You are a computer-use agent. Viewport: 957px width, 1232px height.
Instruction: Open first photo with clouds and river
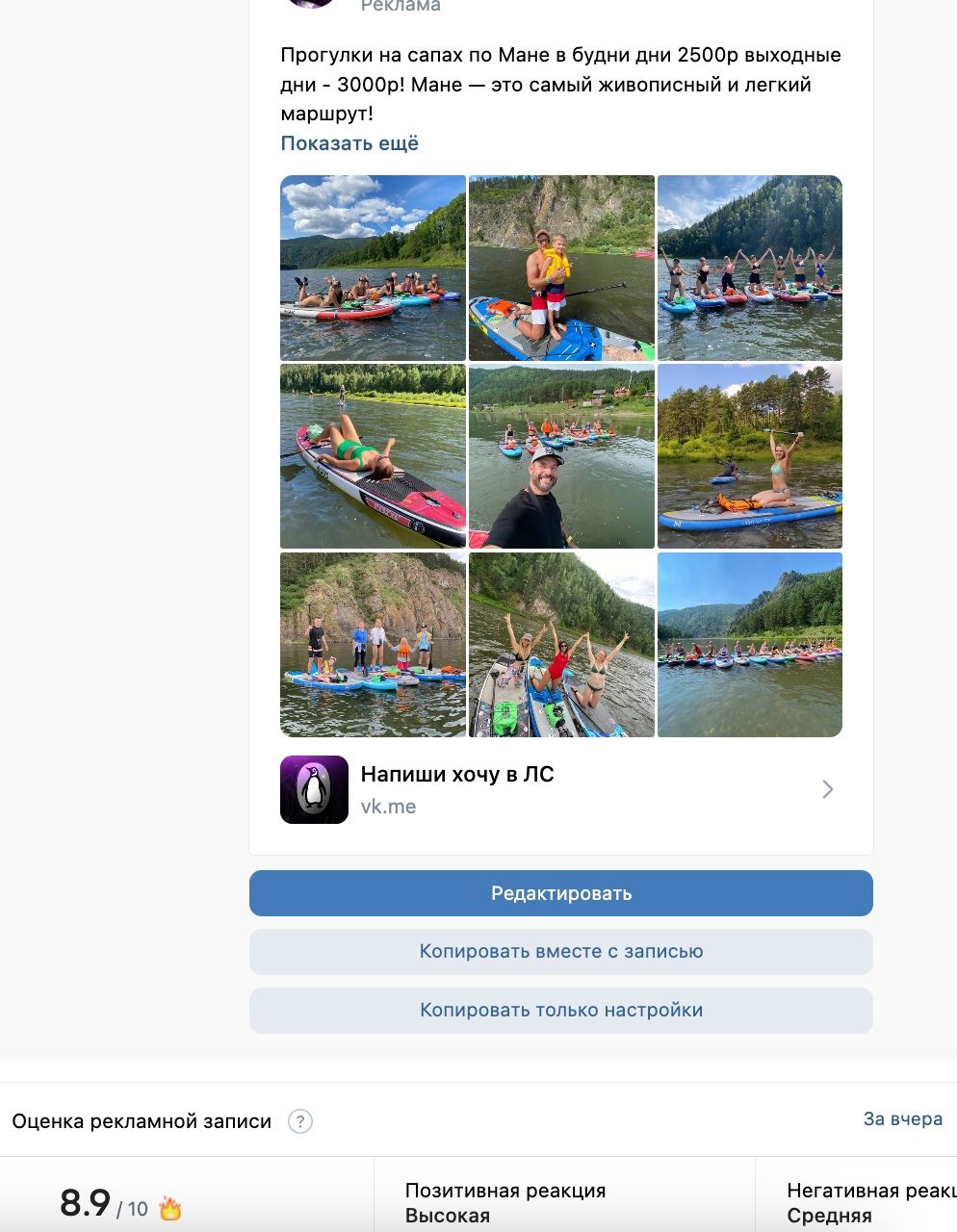[x=373, y=268]
